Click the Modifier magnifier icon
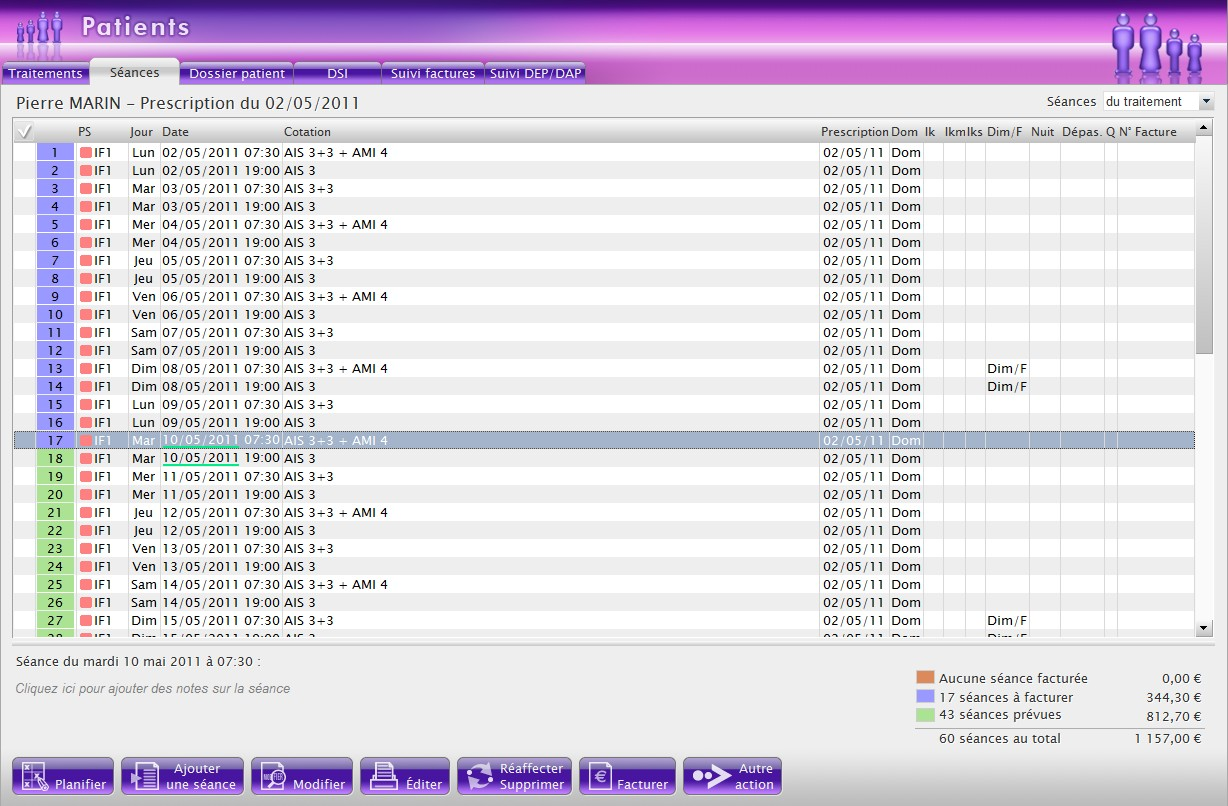 272,777
